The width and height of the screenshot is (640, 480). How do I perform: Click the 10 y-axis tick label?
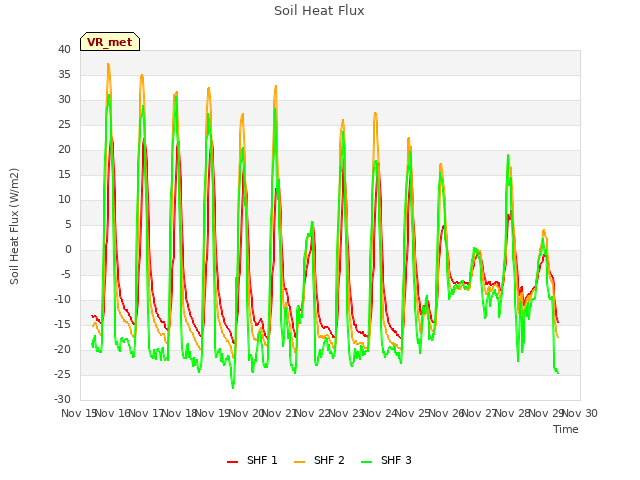click(x=64, y=199)
